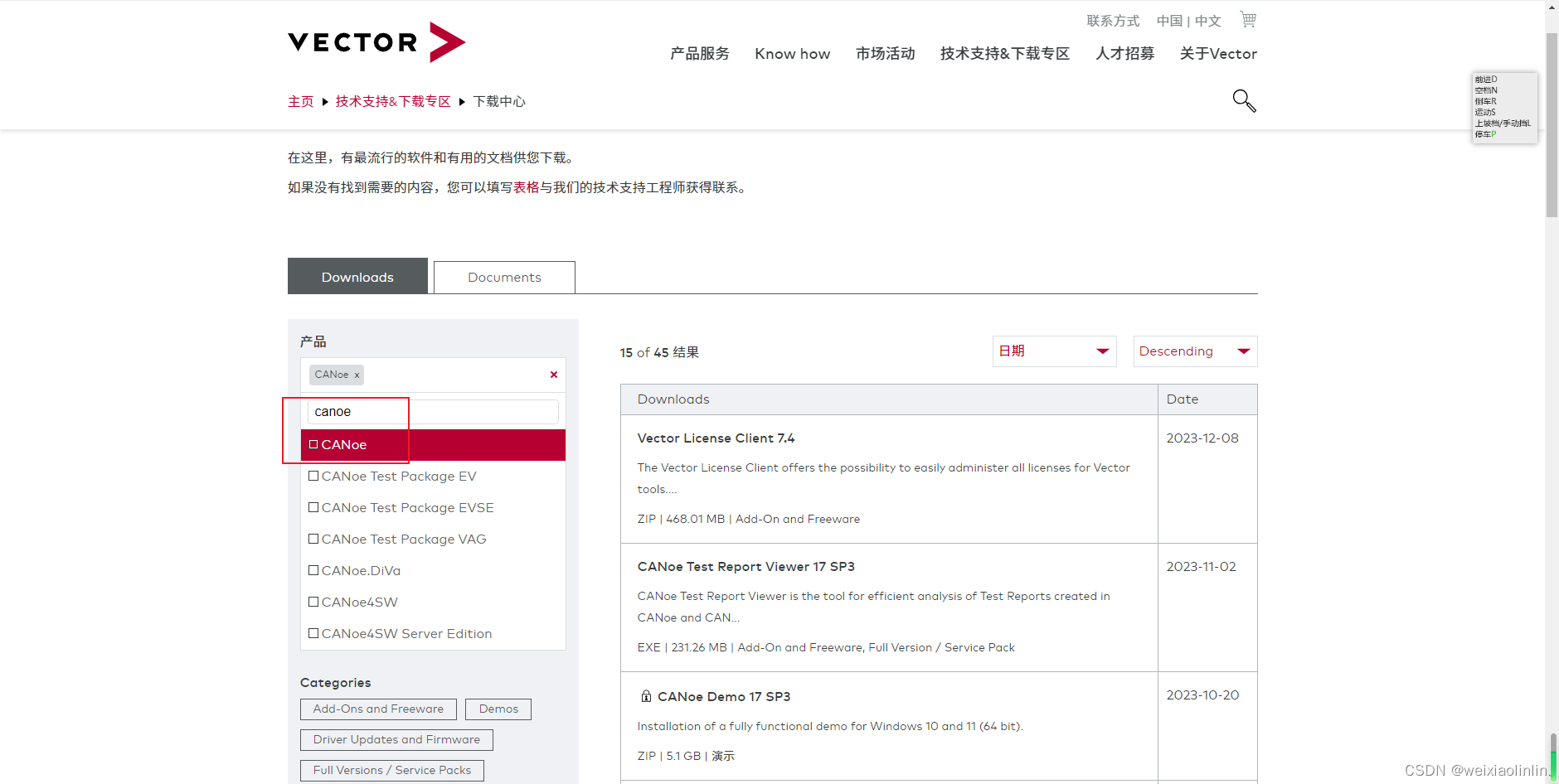The height and width of the screenshot is (784, 1559).
Task: Check CANoe4SW Server Edition
Action: [x=313, y=633]
